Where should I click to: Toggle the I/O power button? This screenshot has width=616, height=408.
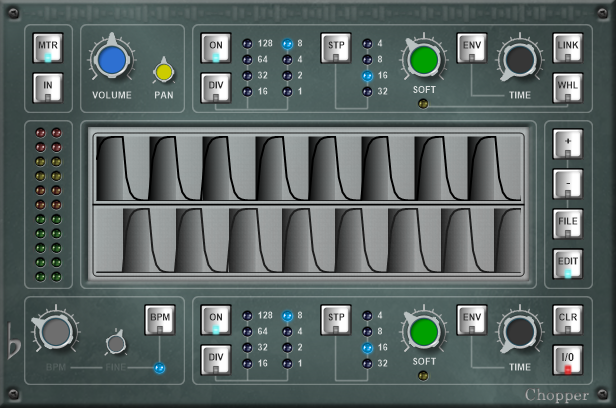pos(567,360)
